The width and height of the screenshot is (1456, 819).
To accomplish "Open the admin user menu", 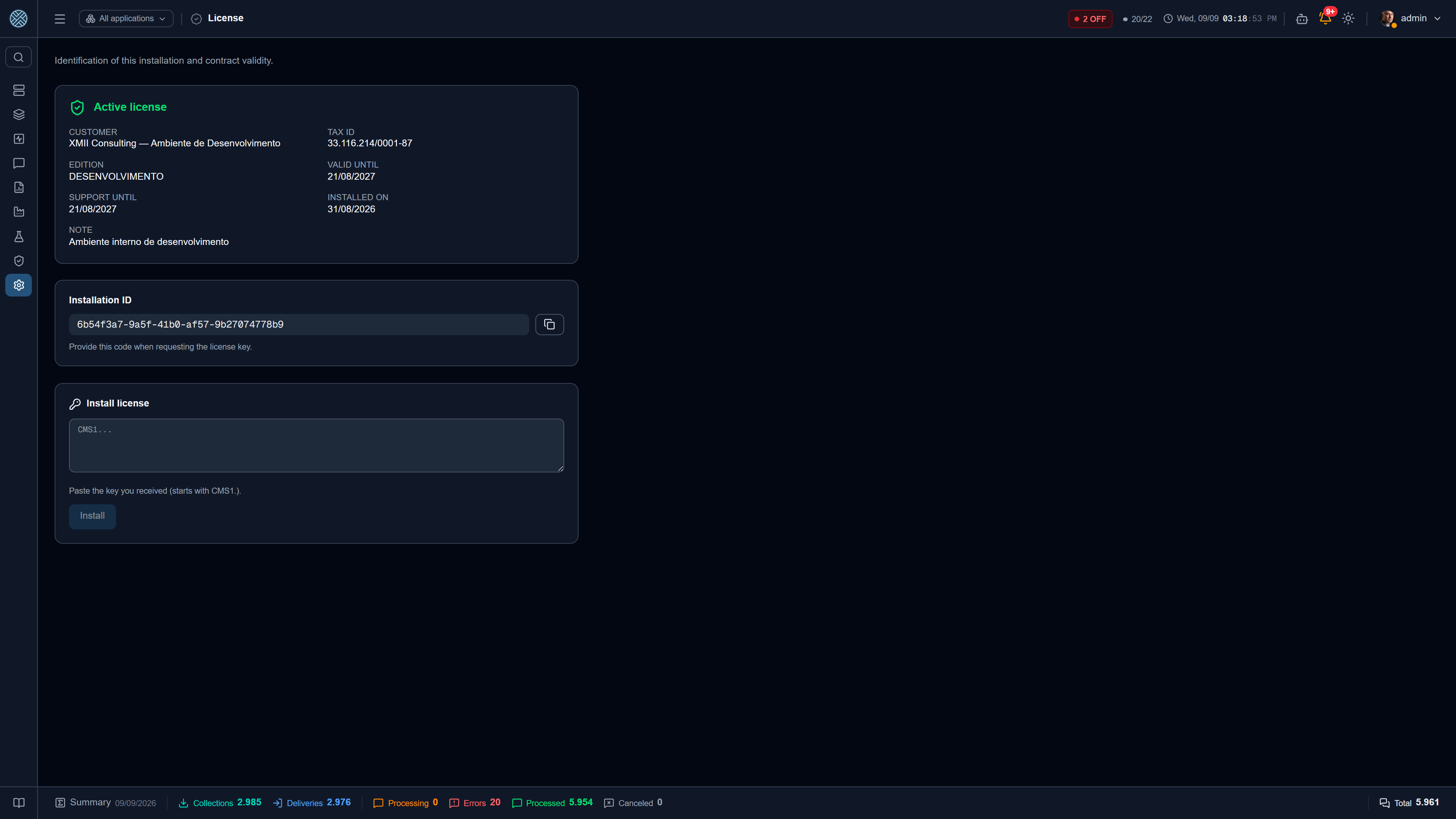I will click(x=1411, y=19).
